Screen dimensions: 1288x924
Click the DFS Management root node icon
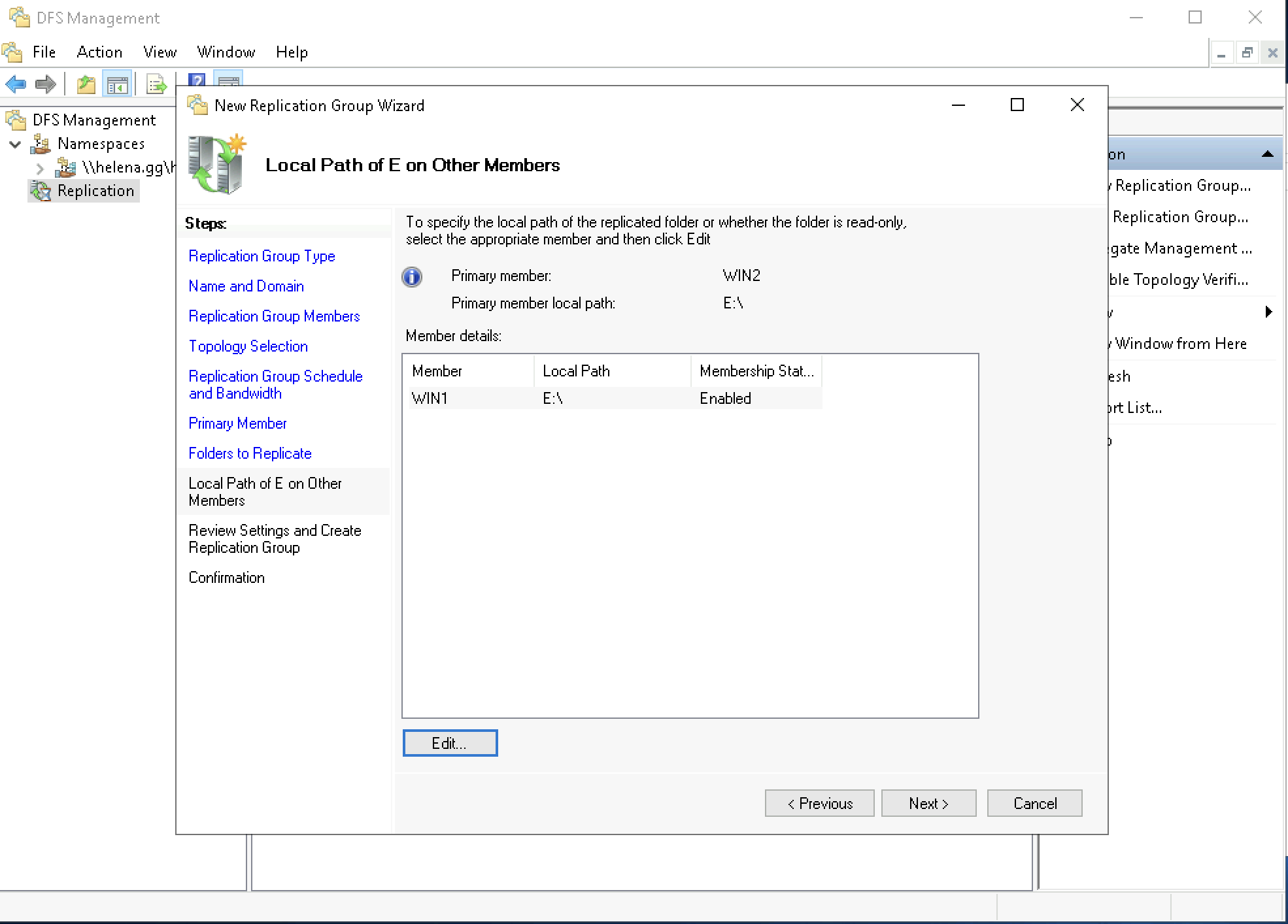(16, 120)
